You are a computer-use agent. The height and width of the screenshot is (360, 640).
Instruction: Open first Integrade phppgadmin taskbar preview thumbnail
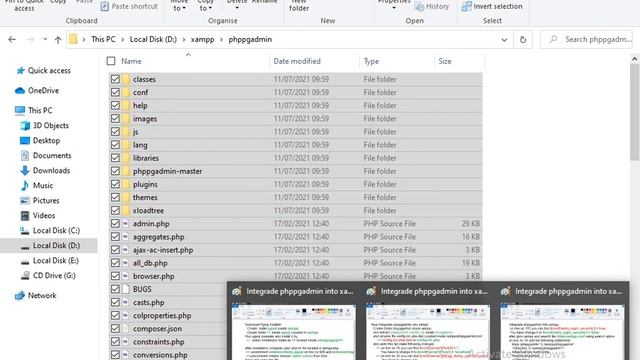pyautogui.click(x=294, y=332)
